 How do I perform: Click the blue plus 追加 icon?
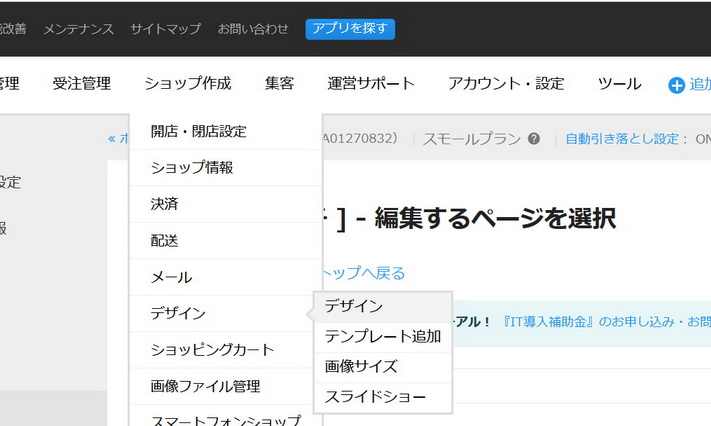[676, 85]
